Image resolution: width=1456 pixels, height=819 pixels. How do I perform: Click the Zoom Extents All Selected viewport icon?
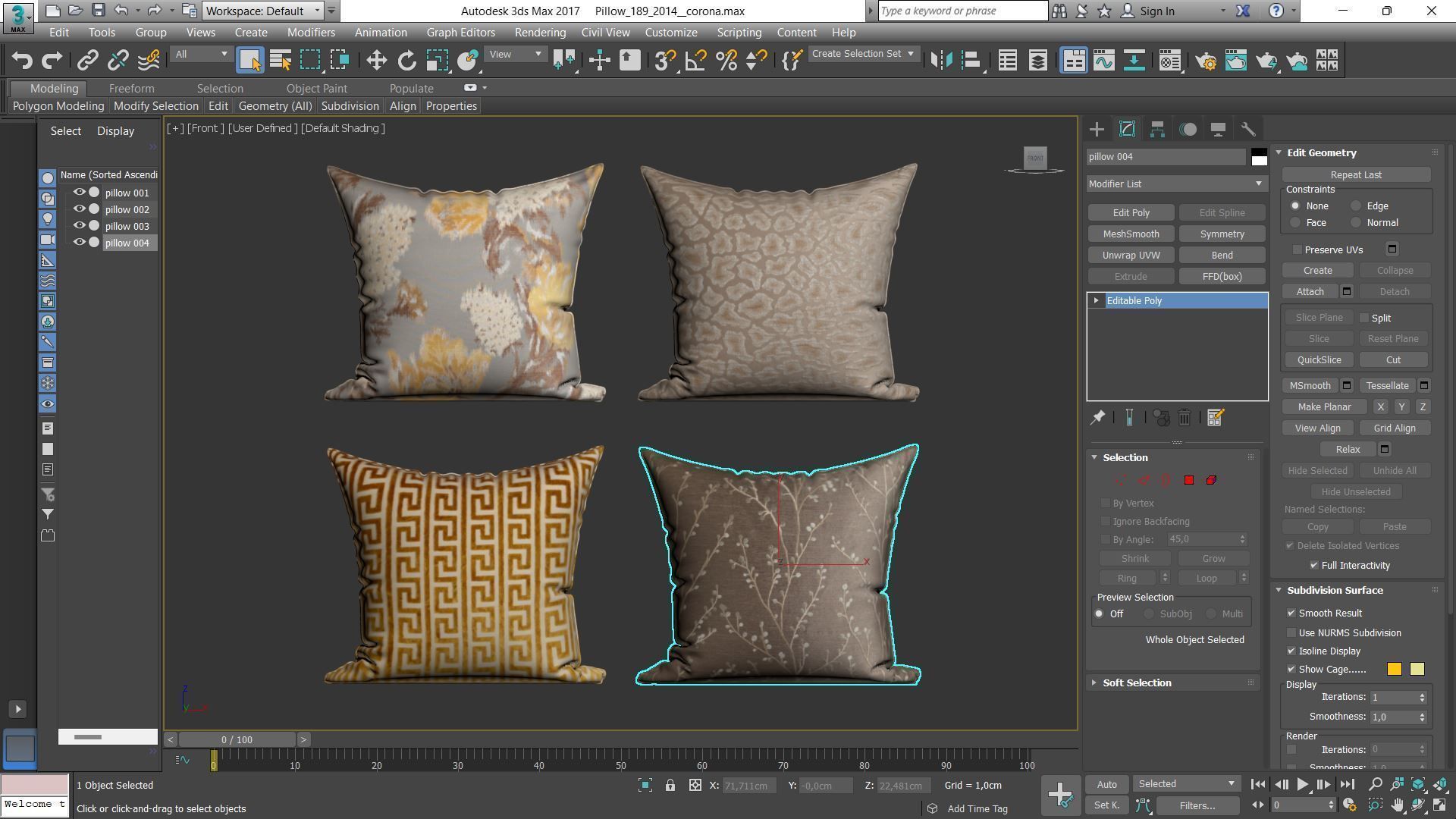(x=1439, y=784)
